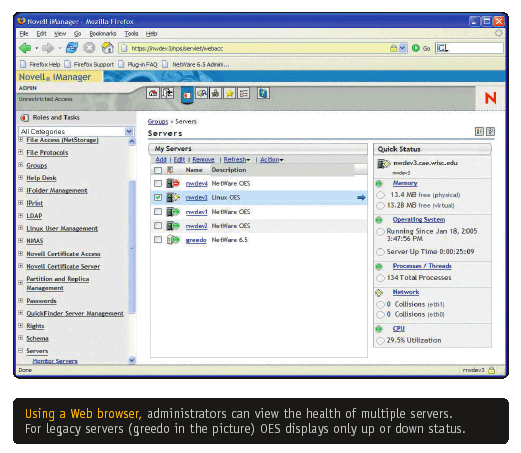Click the status bar padlock icon
Screen dimensions: 521x453
tap(491, 370)
